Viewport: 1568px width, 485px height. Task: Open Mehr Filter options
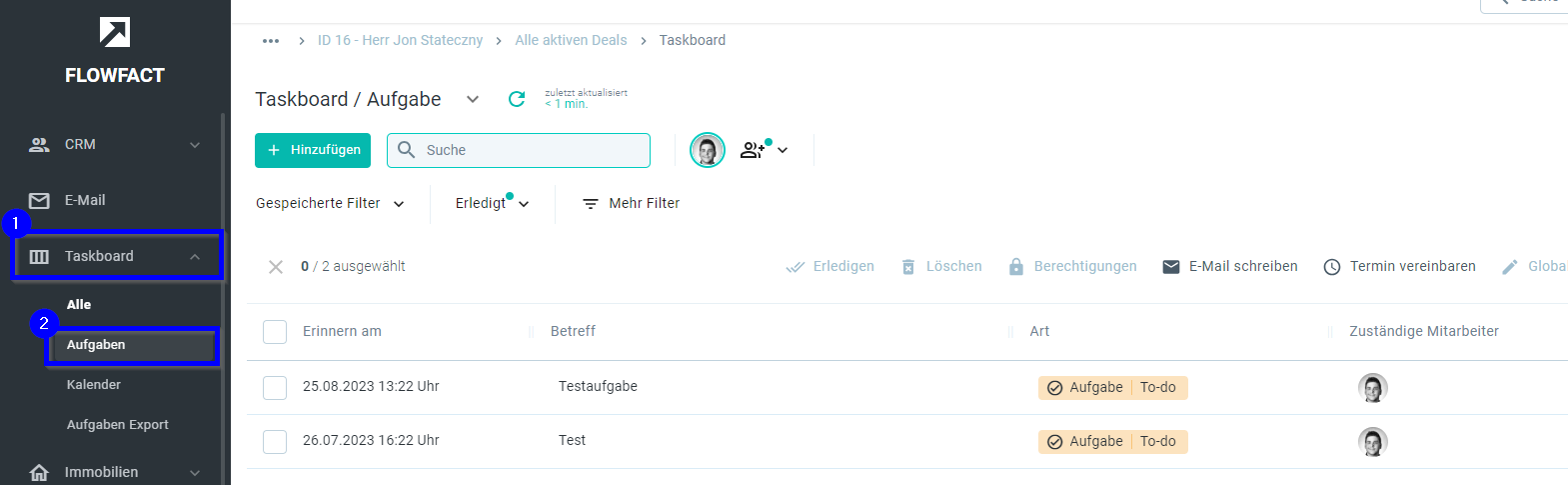pos(632,203)
